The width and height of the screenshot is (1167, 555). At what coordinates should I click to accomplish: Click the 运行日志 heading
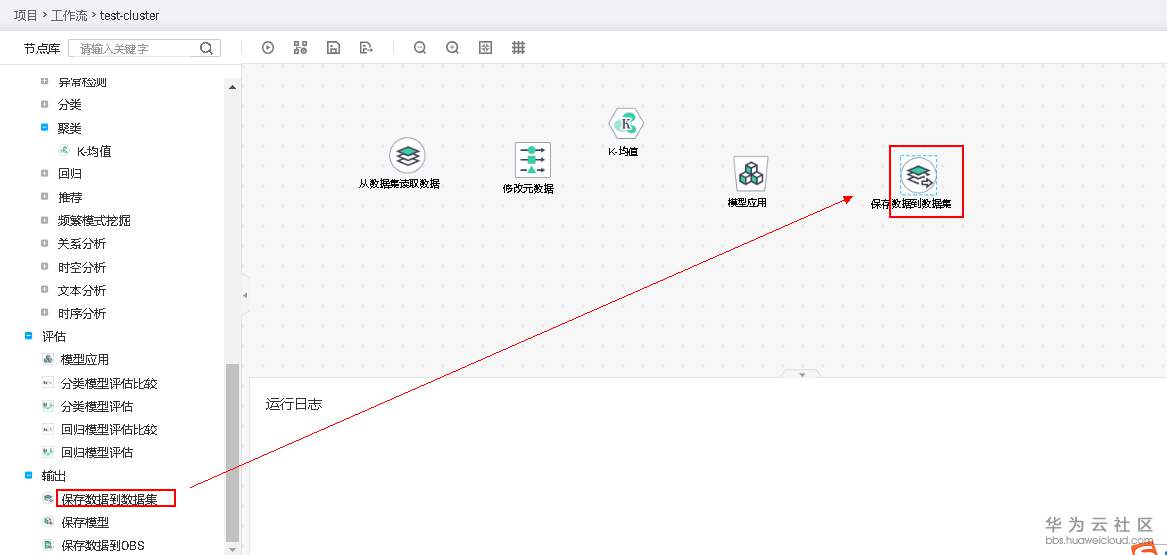tap(294, 404)
